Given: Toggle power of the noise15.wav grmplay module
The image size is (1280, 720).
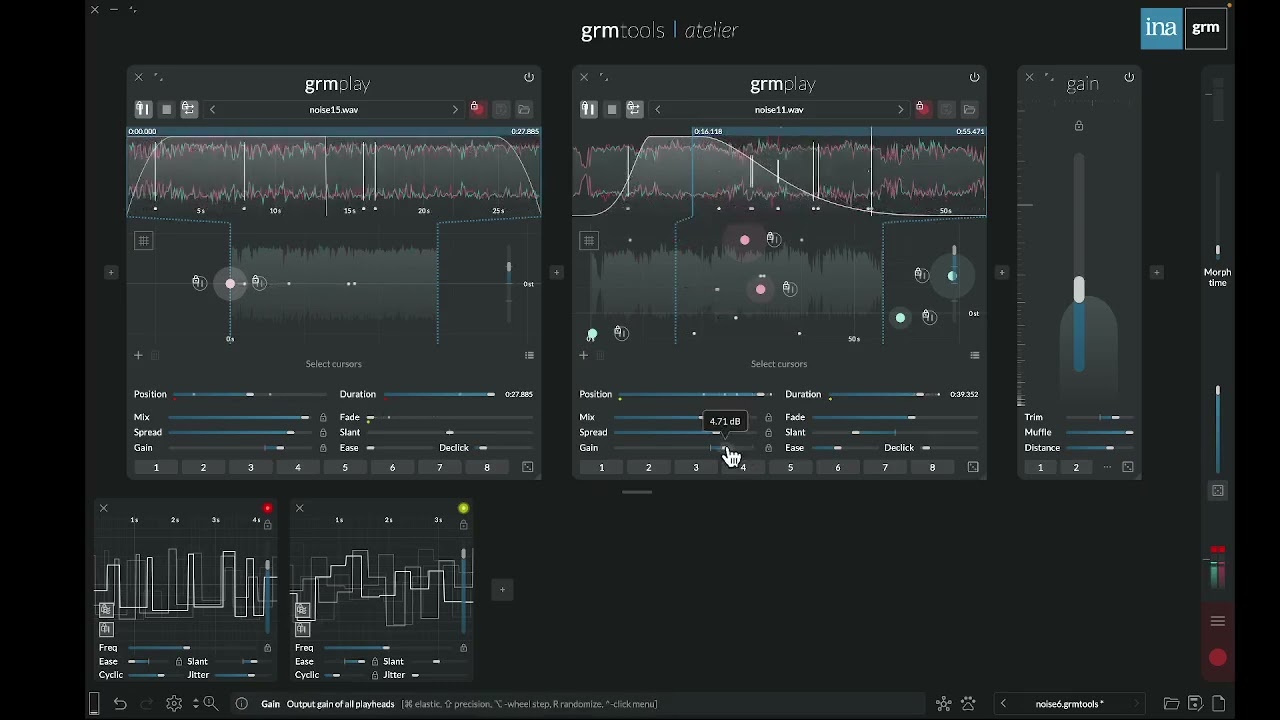Looking at the screenshot, I should (529, 77).
